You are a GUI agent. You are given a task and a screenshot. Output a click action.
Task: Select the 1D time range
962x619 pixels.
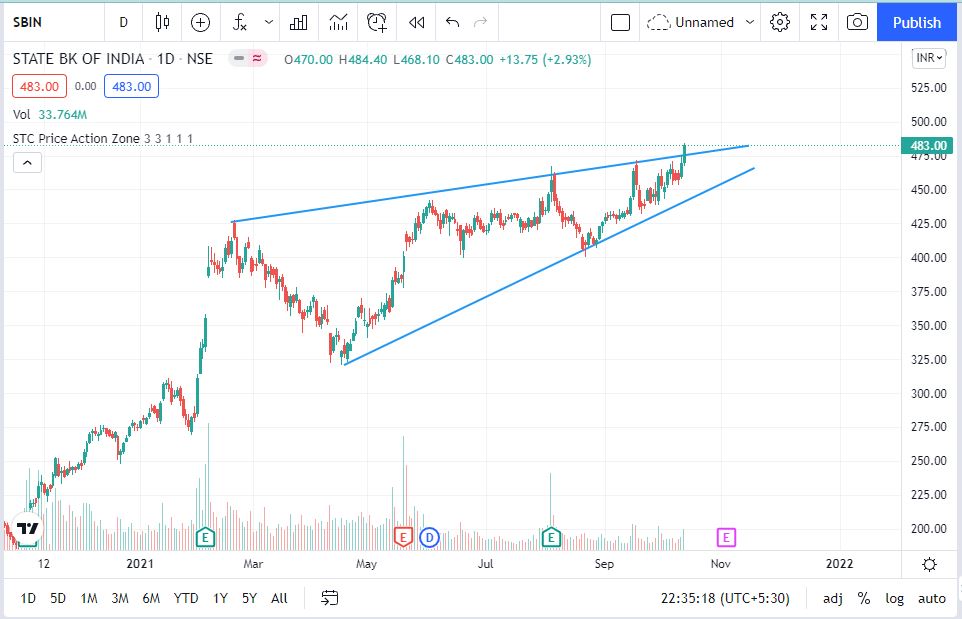[28, 598]
